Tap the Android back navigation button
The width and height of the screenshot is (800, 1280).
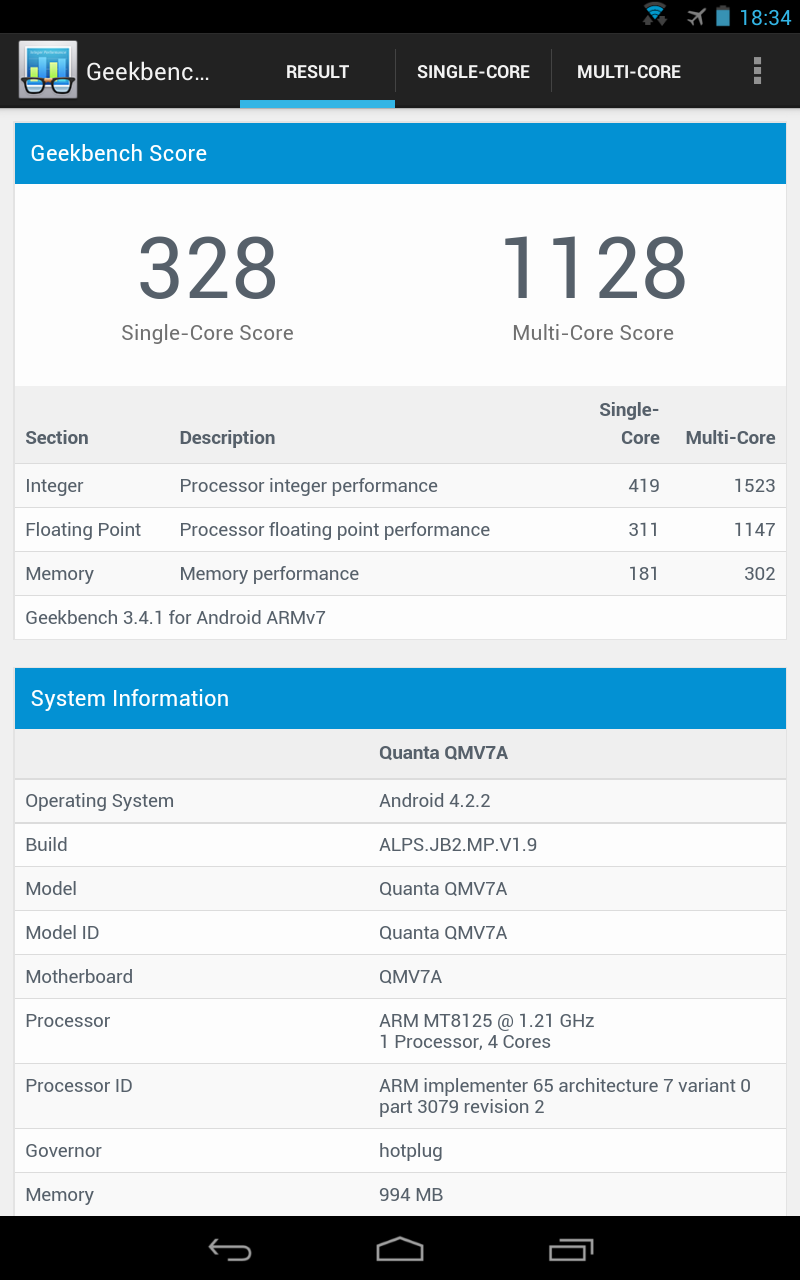coord(230,1249)
